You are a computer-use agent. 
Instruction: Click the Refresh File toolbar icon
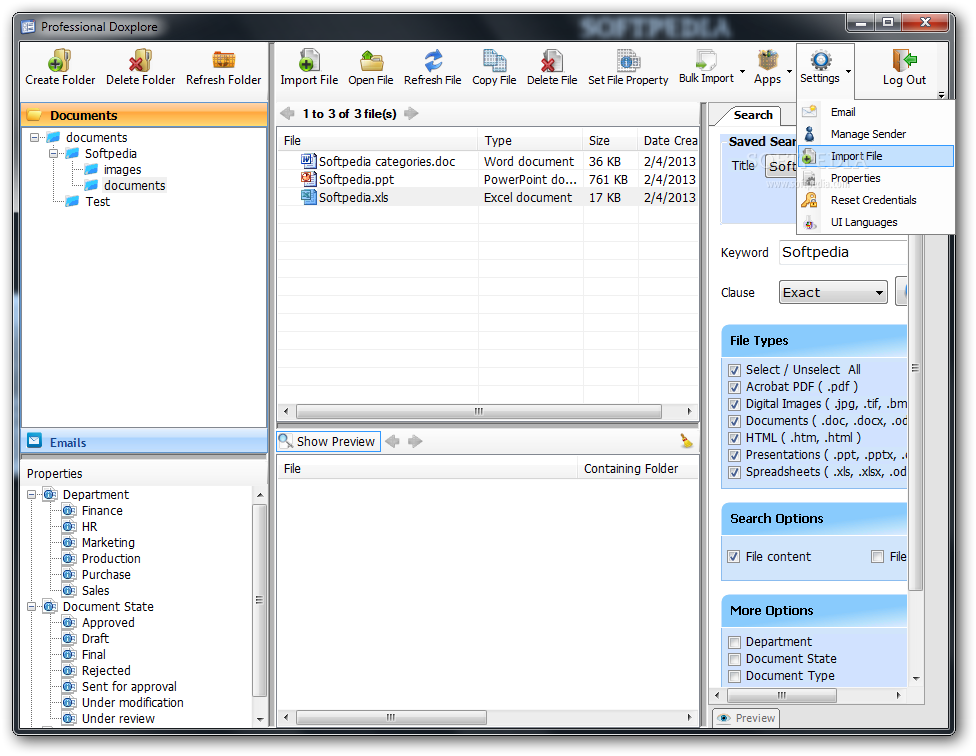[433, 61]
